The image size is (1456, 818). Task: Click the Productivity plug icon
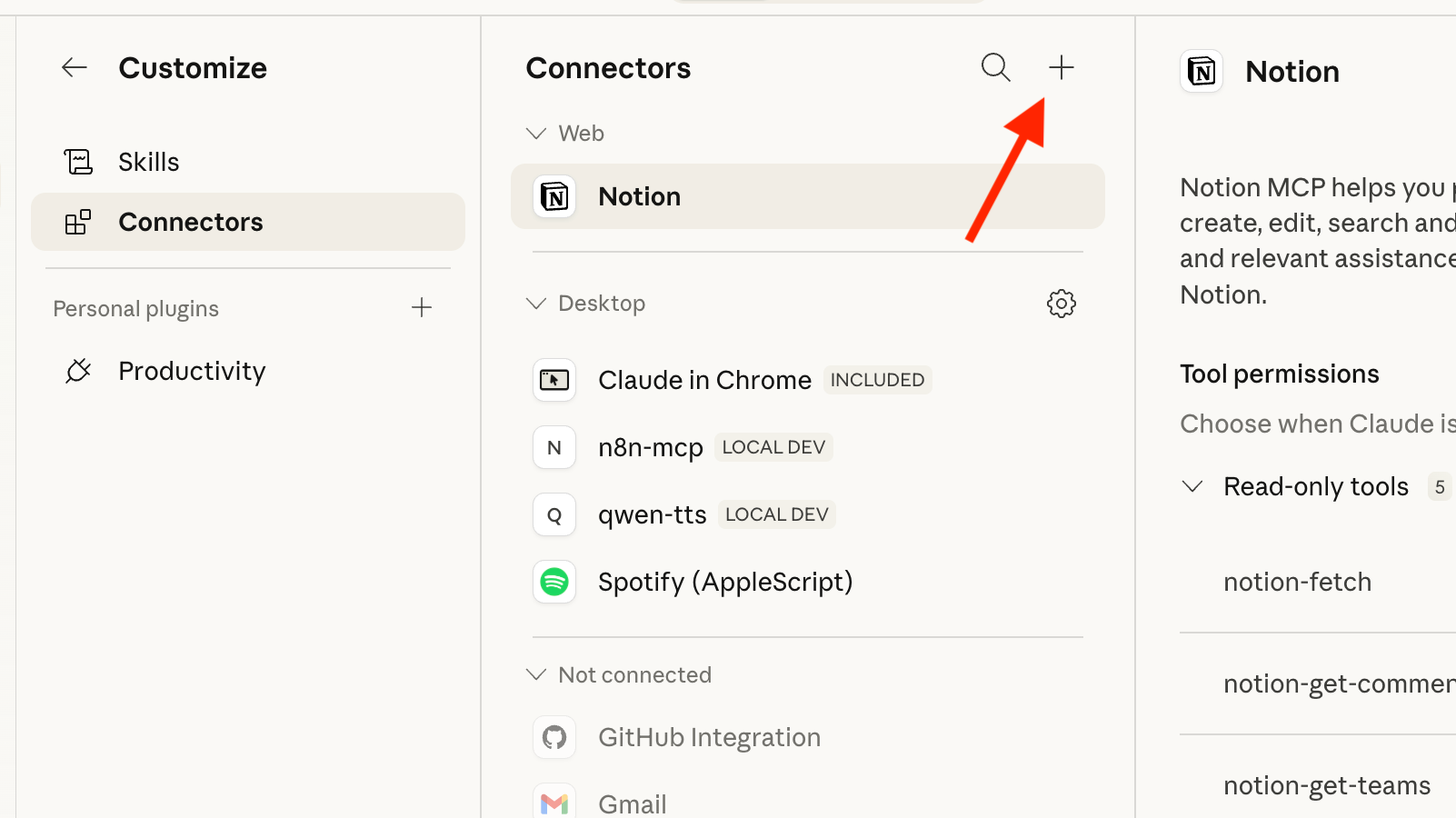pyautogui.click(x=78, y=371)
